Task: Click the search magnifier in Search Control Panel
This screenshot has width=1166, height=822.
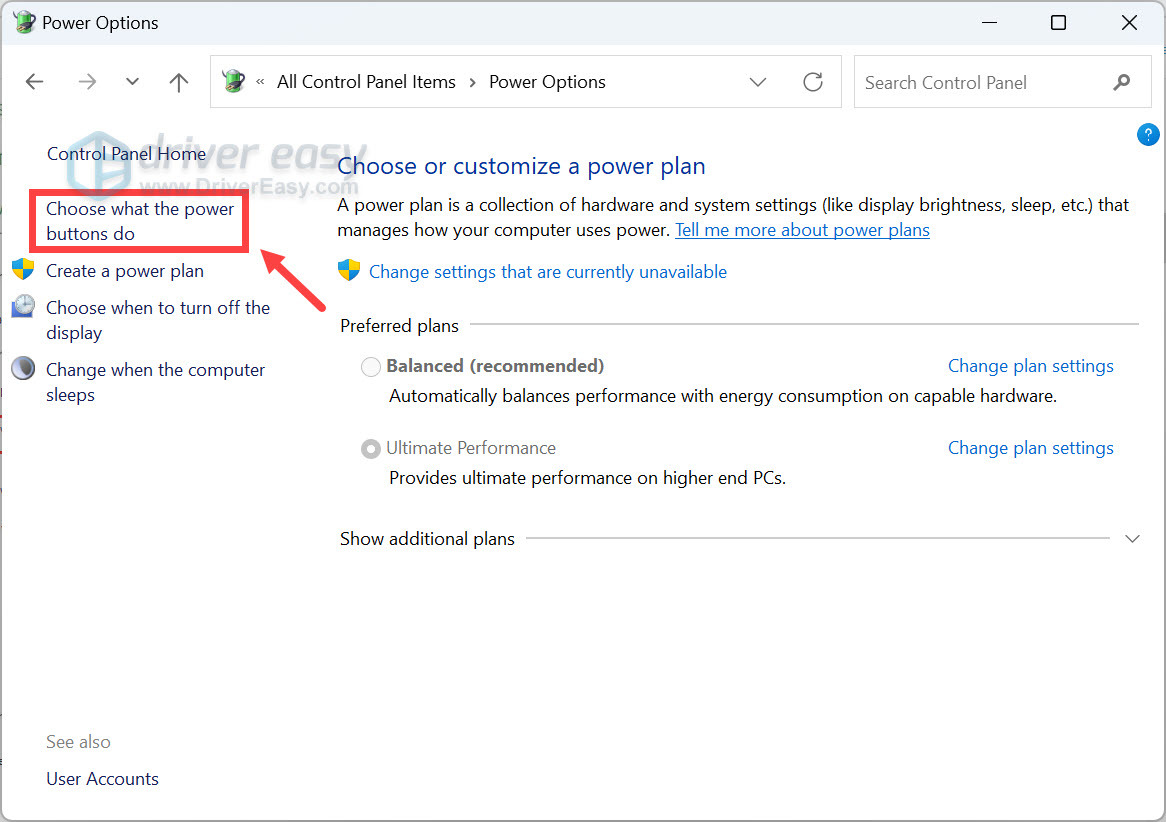Action: pyautogui.click(x=1122, y=82)
